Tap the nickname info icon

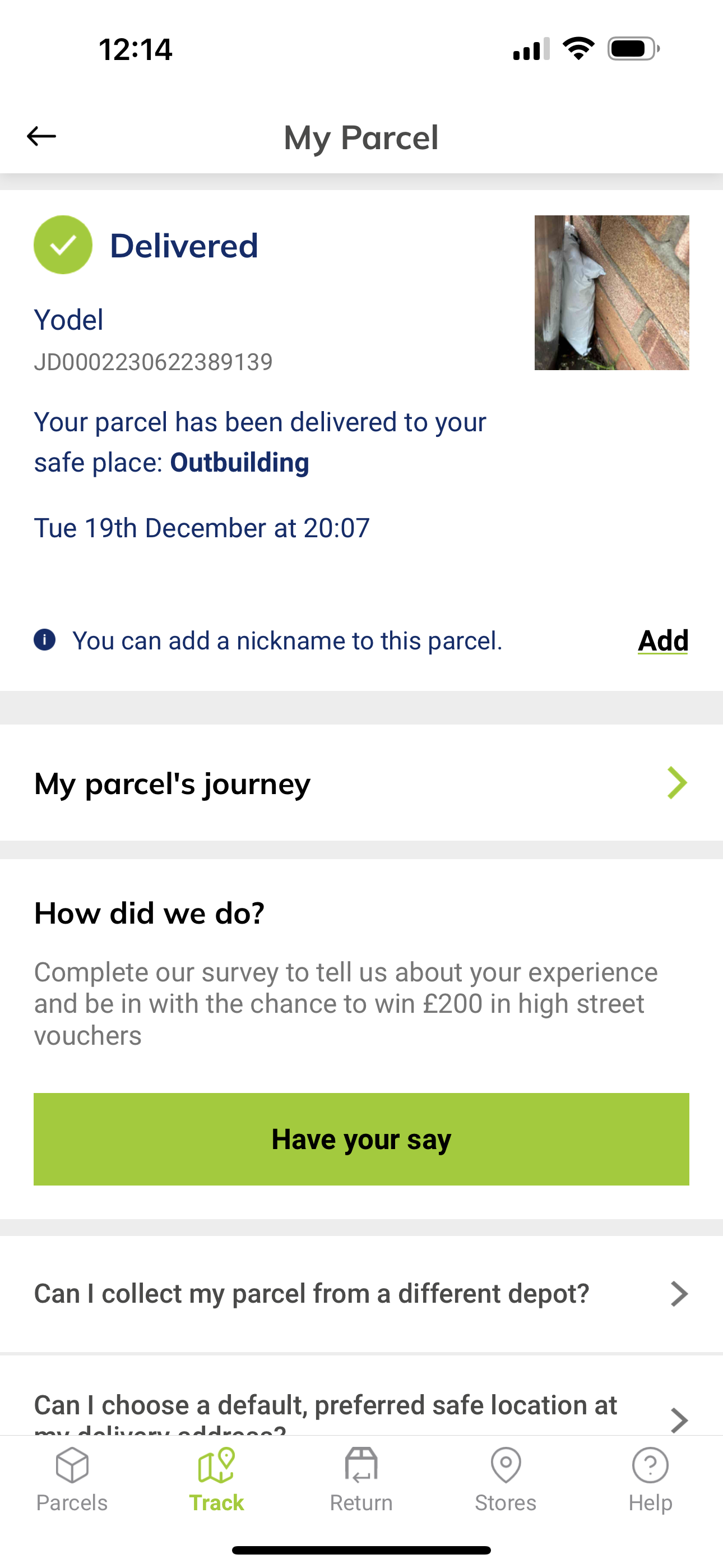(x=44, y=640)
